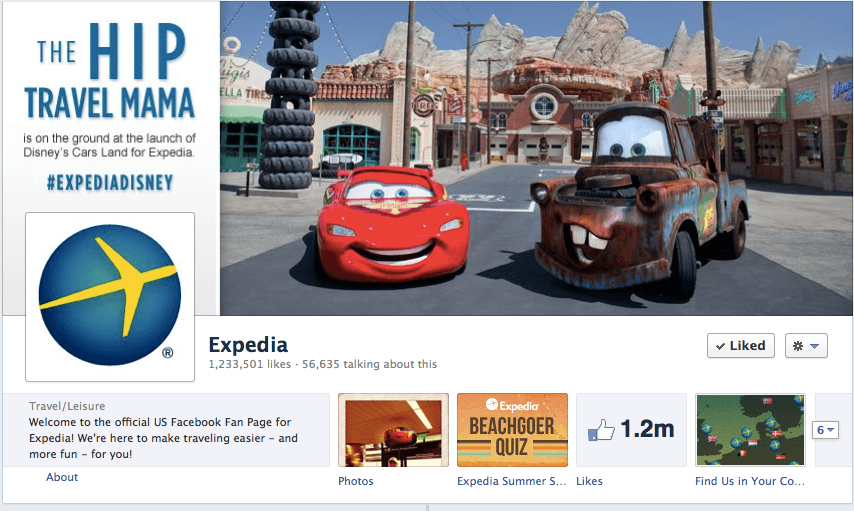Open Find Us in Your Co... link
854x511 pixels.
click(749, 481)
